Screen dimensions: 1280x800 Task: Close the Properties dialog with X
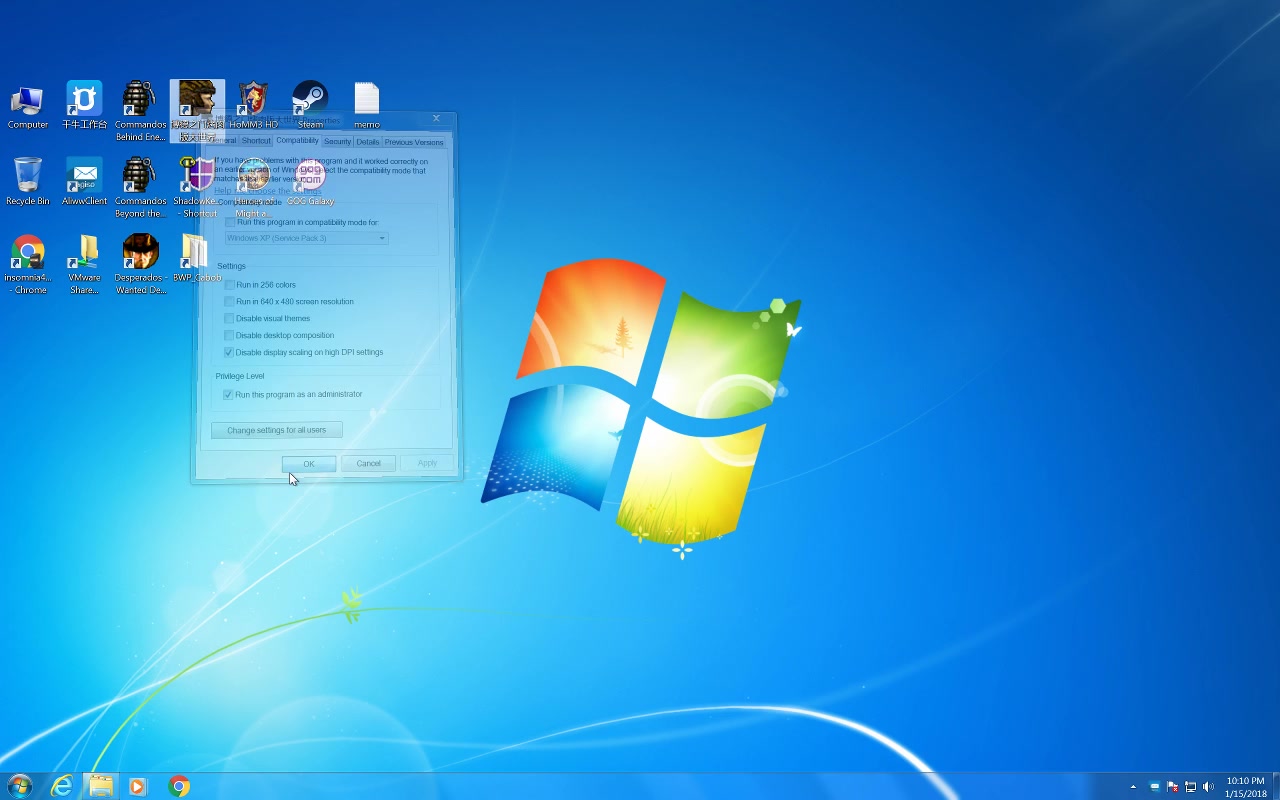(x=436, y=119)
